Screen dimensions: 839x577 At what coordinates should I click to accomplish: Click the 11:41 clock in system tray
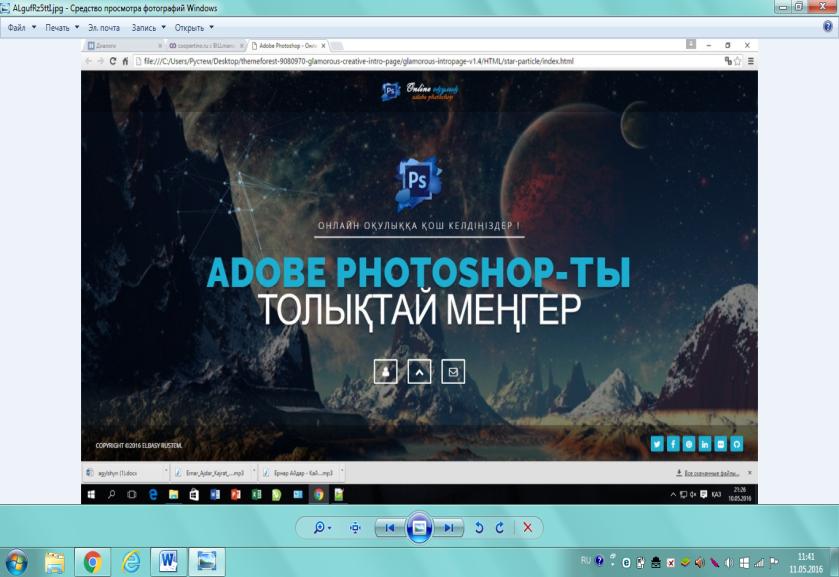(x=806, y=557)
